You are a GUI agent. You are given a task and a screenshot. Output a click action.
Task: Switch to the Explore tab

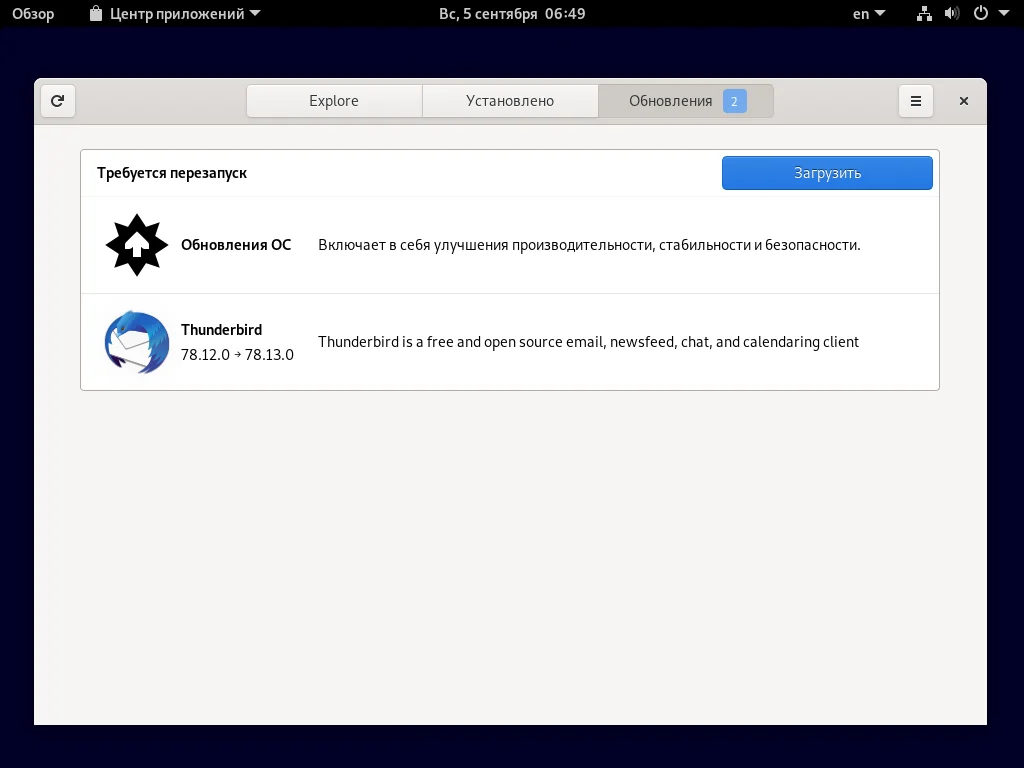click(333, 100)
